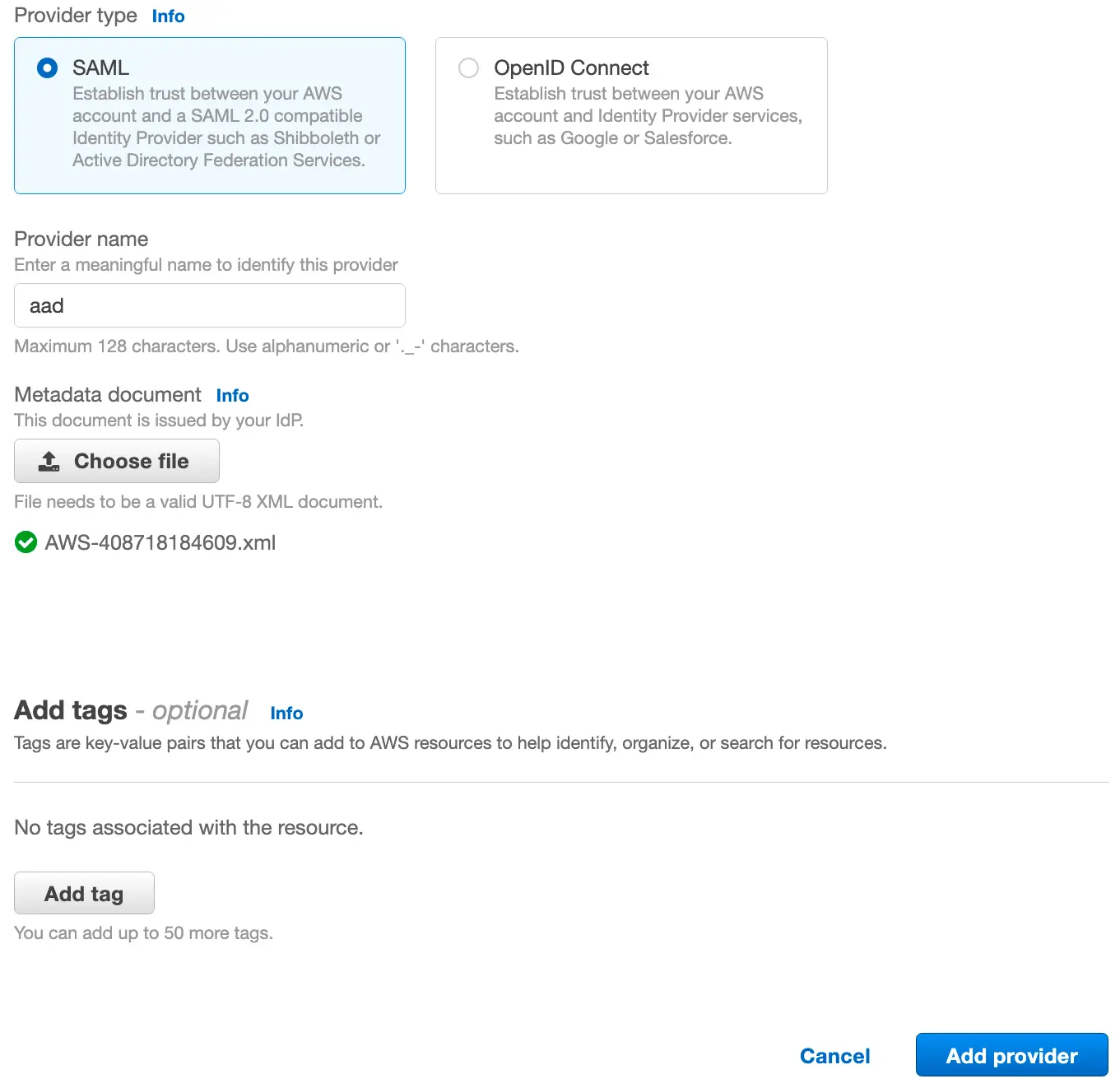Viewport: 1120px width, 1088px height.
Task: Click the Provider name field label
Action: pos(81,239)
